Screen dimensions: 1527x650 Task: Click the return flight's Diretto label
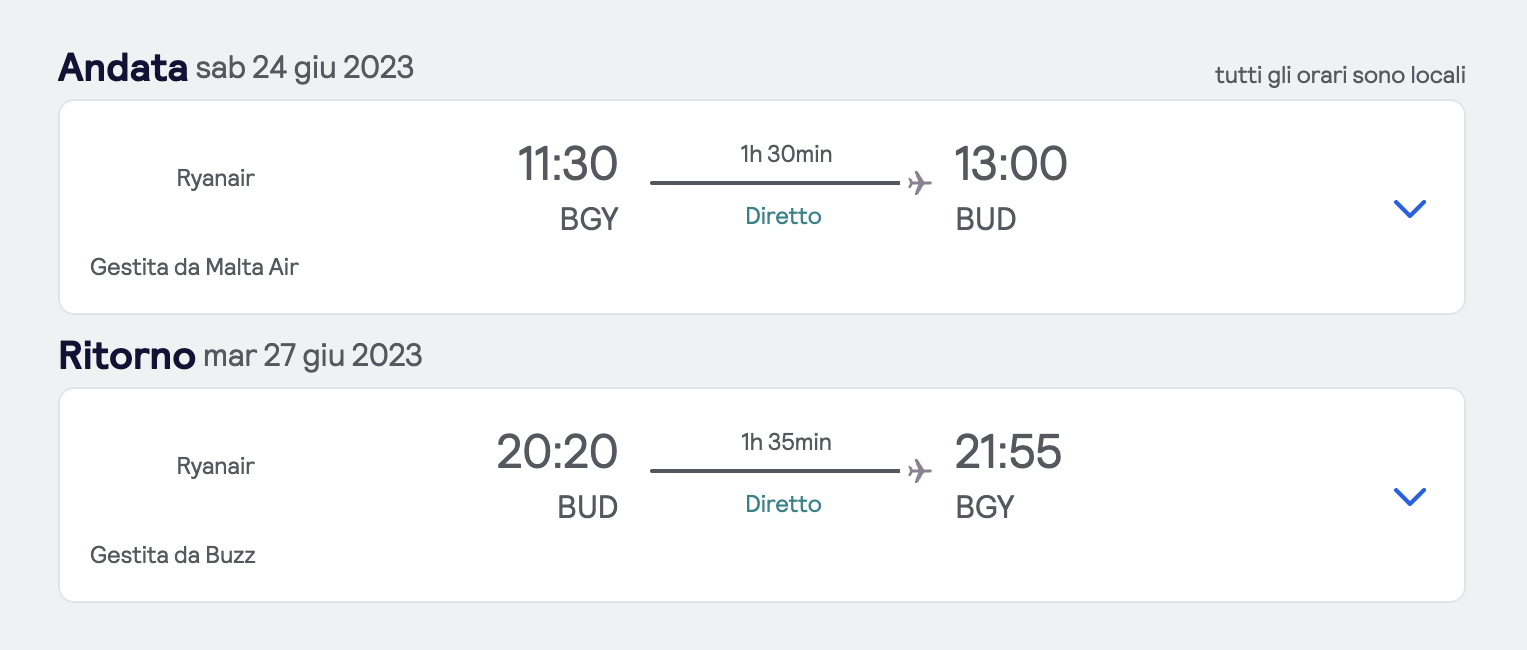(x=783, y=504)
